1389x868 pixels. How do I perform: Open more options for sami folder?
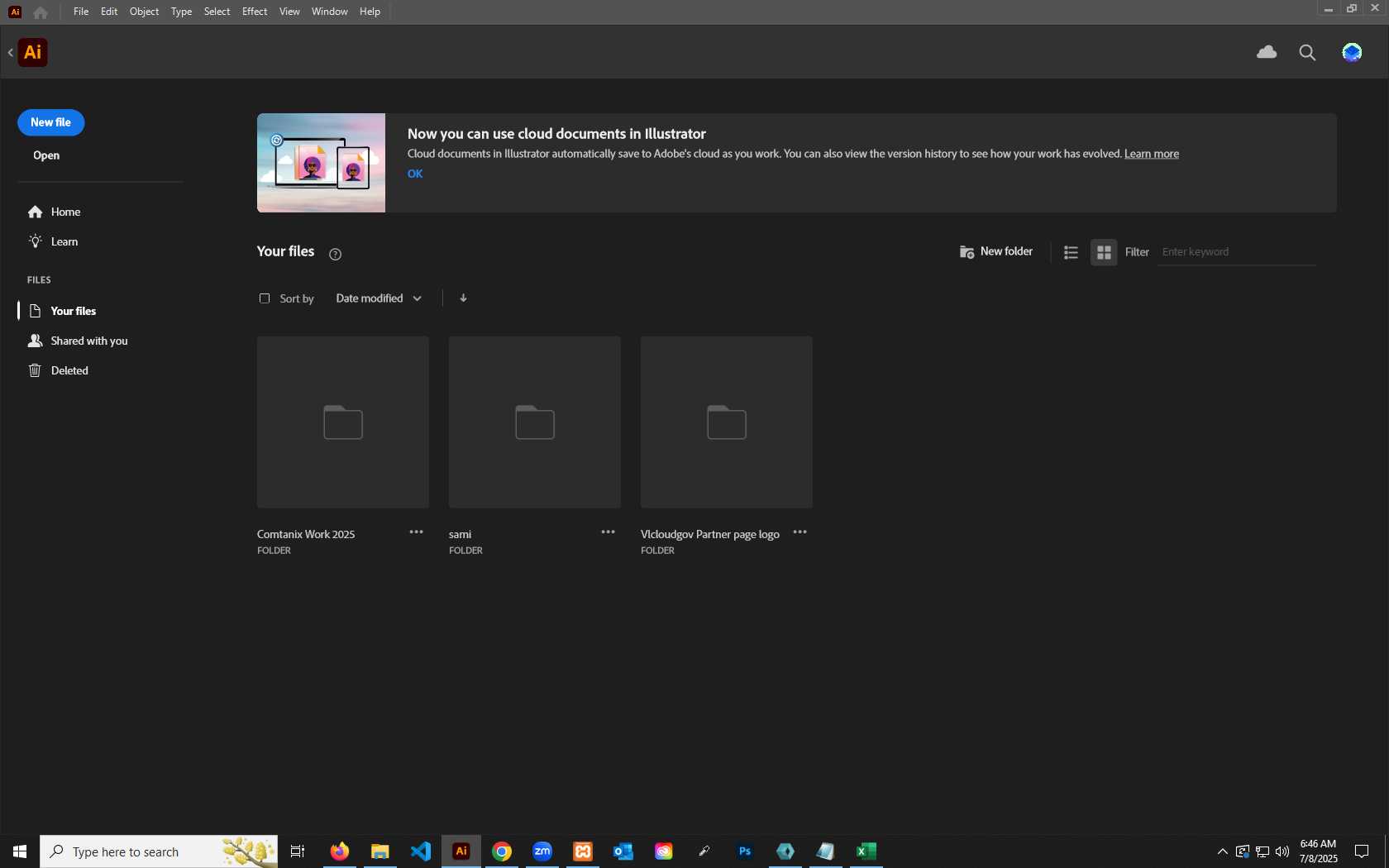(608, 532)
